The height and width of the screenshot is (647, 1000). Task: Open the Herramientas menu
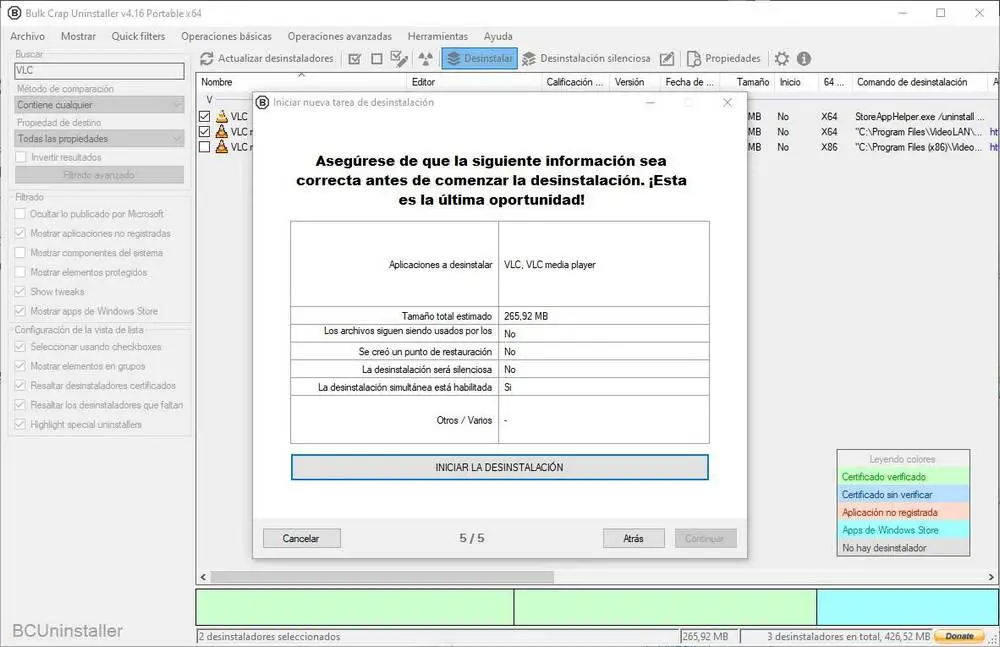[x=438, y=36]
